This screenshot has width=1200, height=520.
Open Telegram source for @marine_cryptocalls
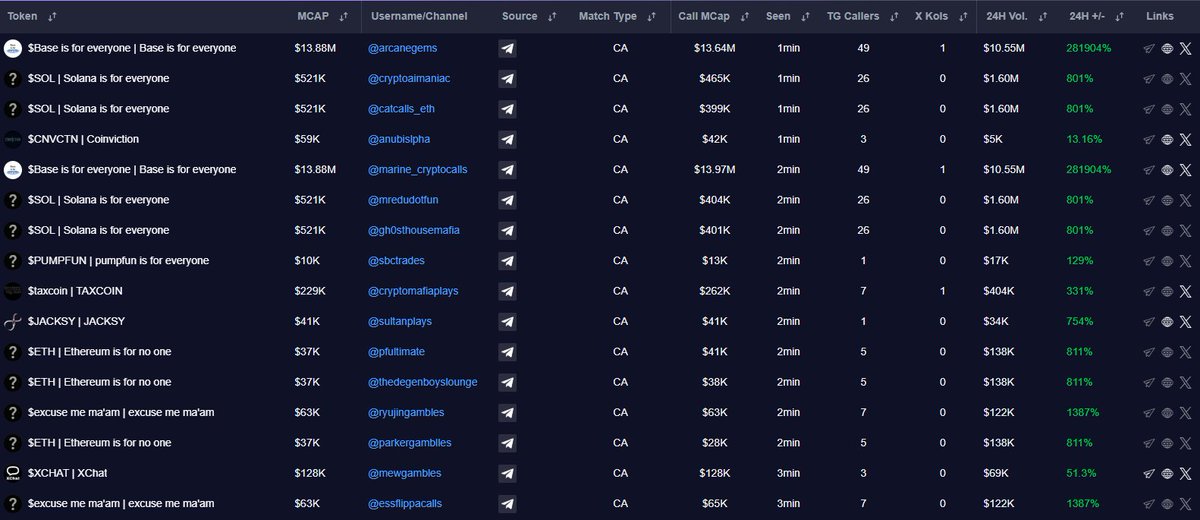pyautogui.click(x=507, y=169)
